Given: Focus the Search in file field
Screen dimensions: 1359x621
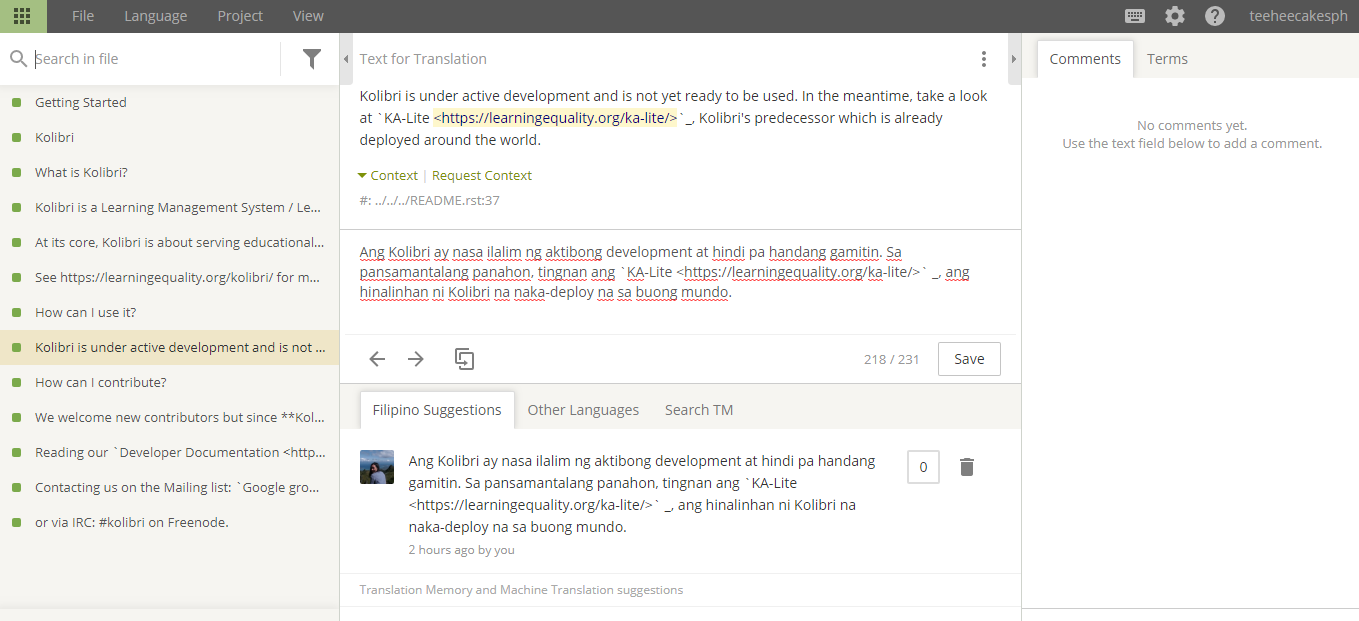Looking at the screenshot, I should click(x=155, y=59).
